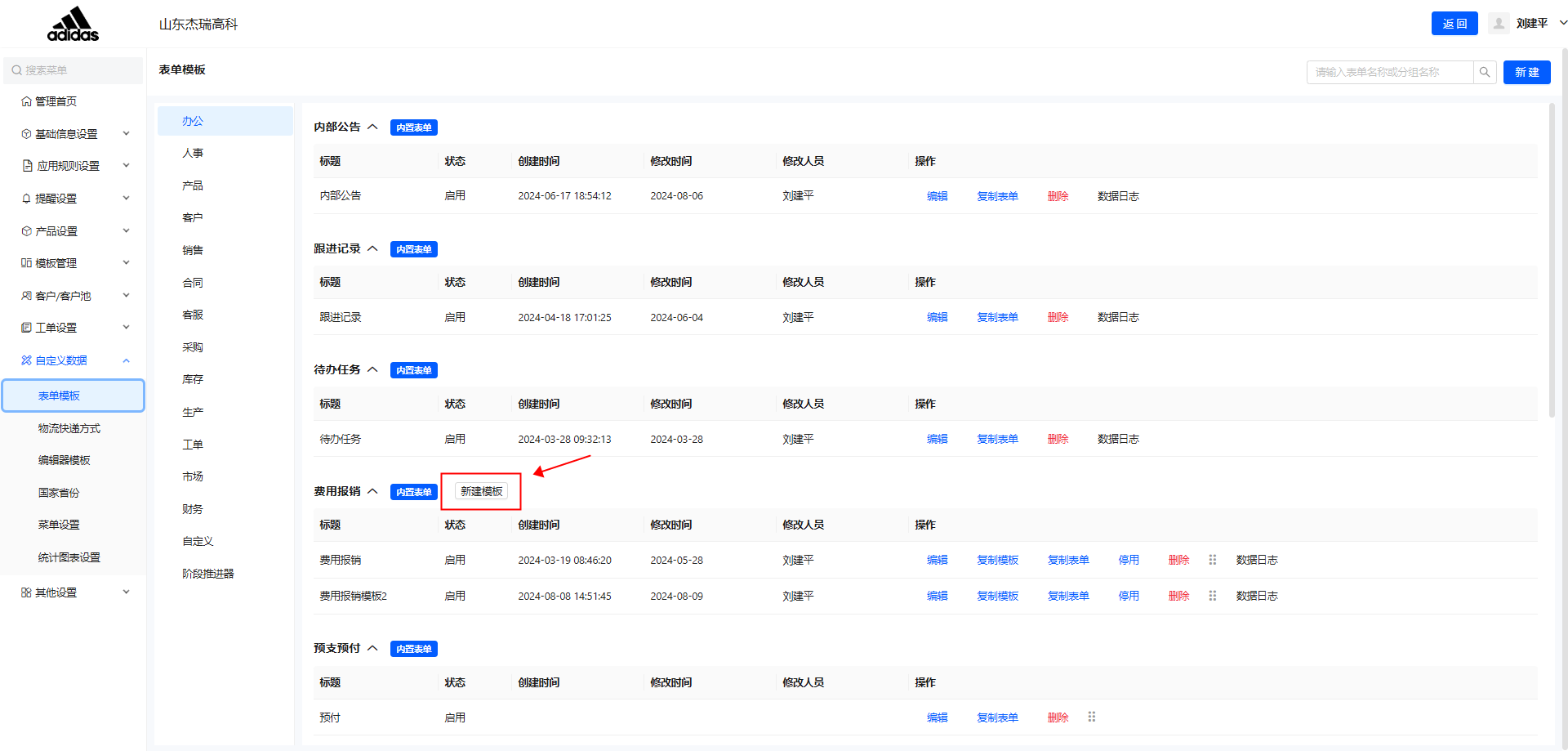This screenshot has width=1568, height=751.
Task: Click the 提醒设置 bell icon
Action: 27,199
